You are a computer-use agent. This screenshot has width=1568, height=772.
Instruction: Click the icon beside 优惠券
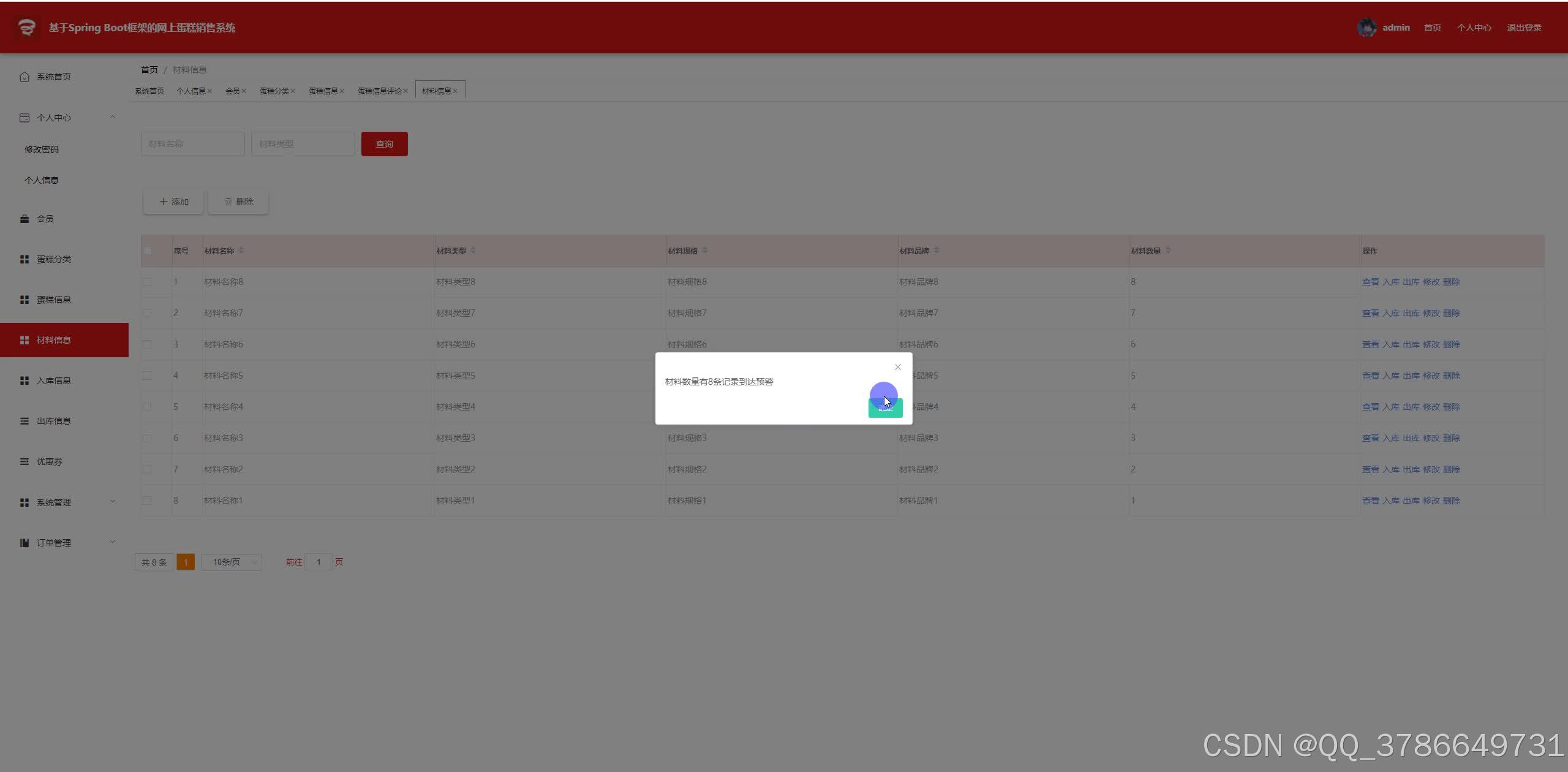(24, 461)
